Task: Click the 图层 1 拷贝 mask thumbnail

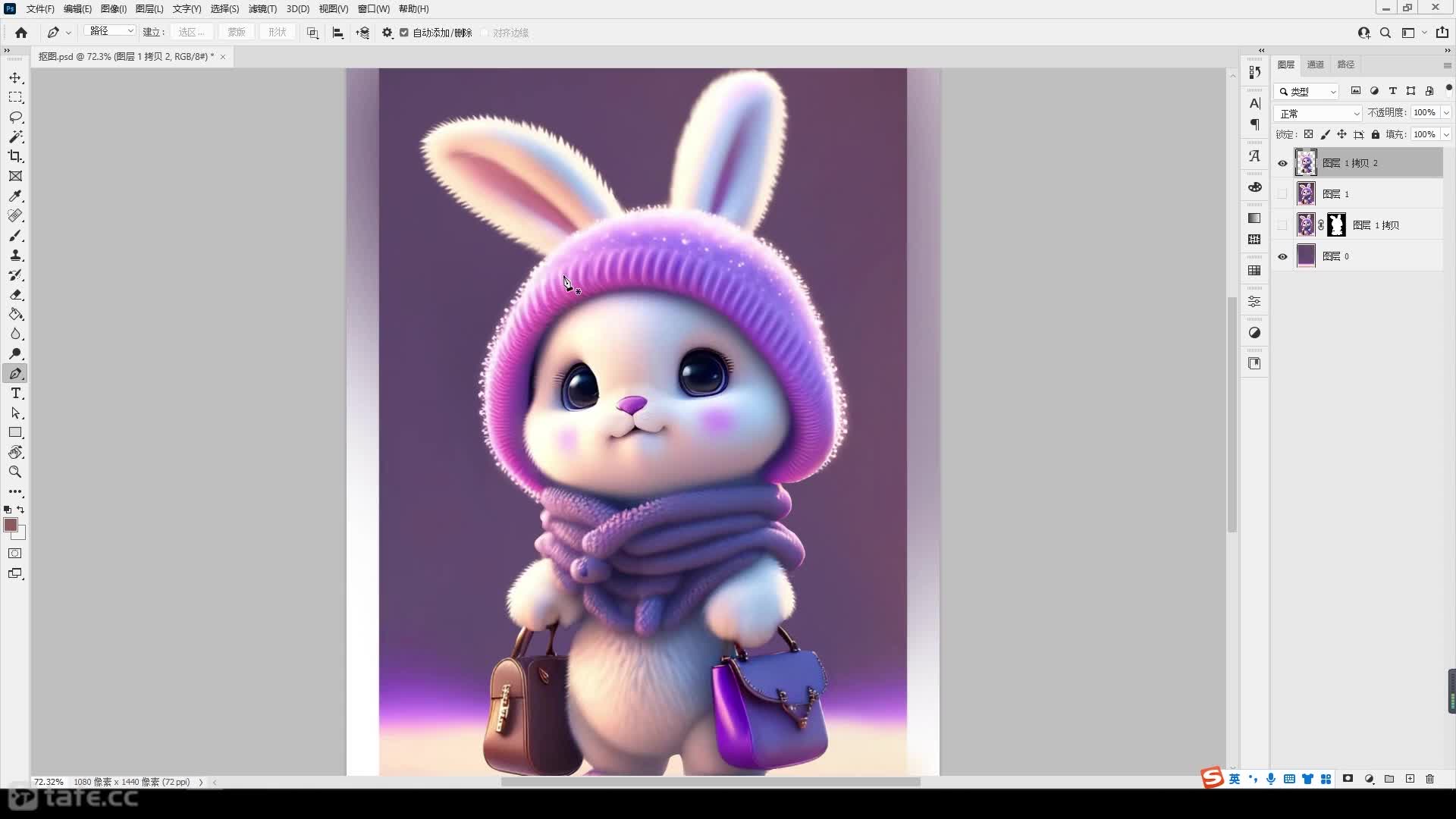Action: 1337,224
